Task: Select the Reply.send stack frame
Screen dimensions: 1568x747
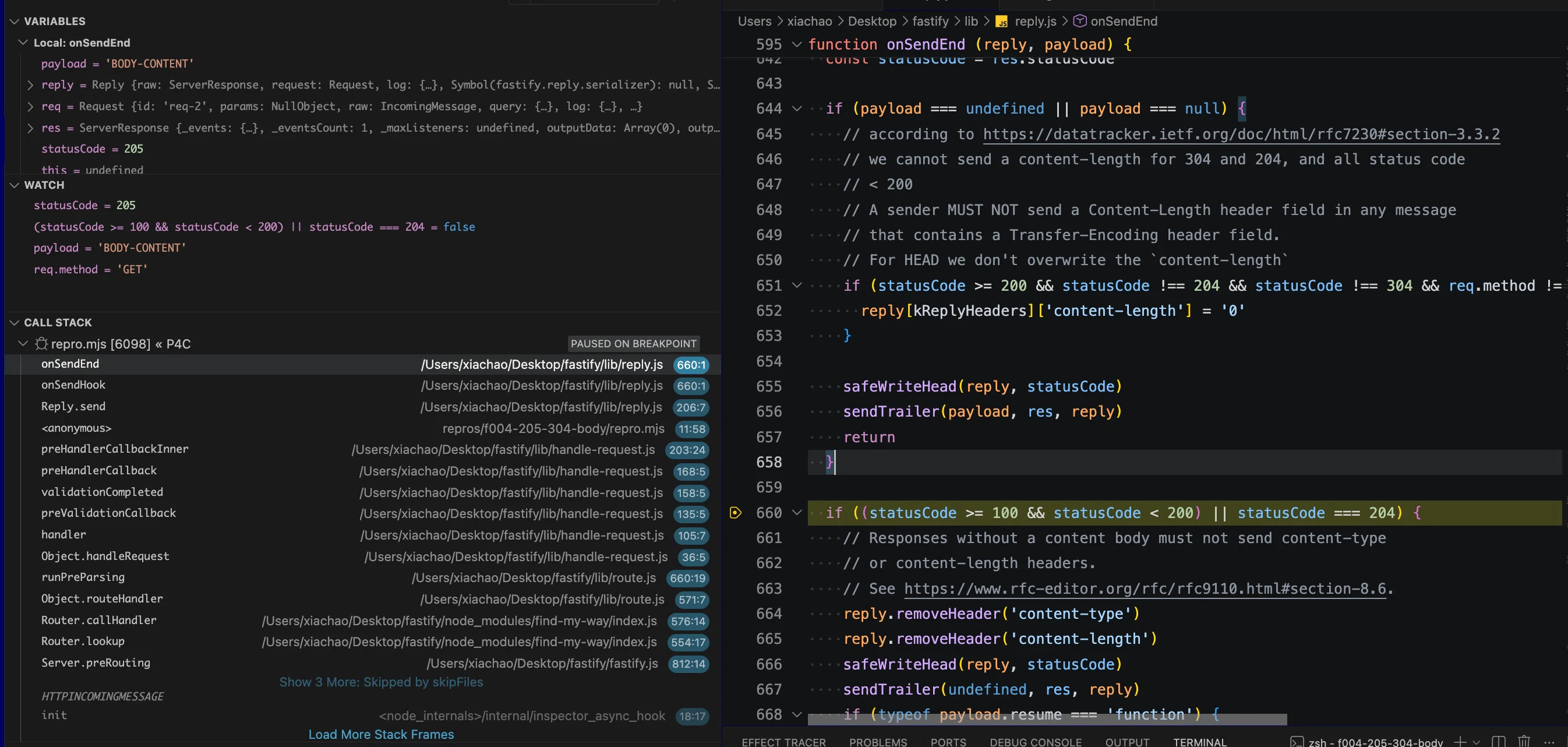Action: click(x=363, y=407)
